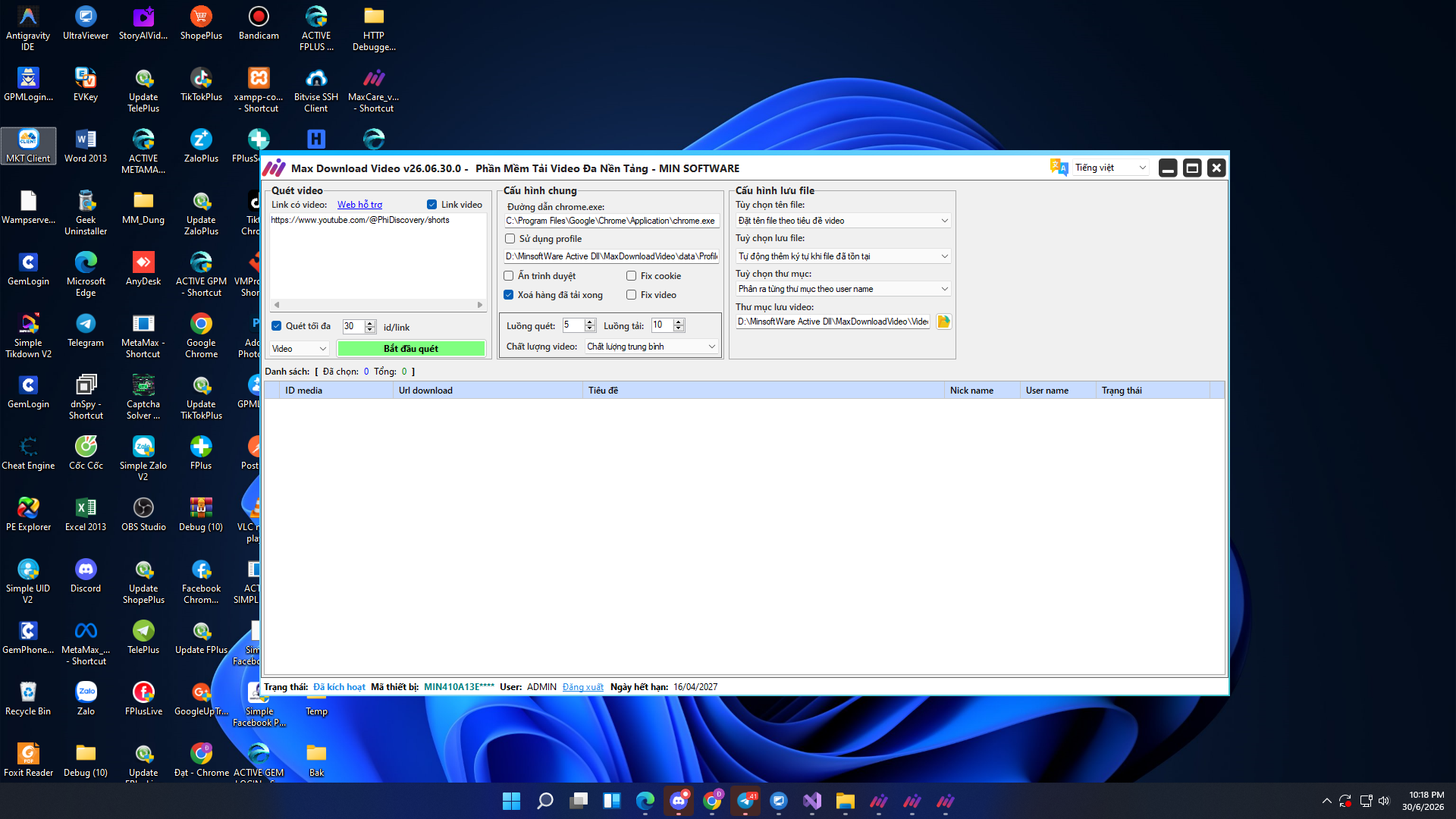Screen dimensions: 1456x819
Task: Select the ShopePlus desktop icon
Action: pos(201,24)
